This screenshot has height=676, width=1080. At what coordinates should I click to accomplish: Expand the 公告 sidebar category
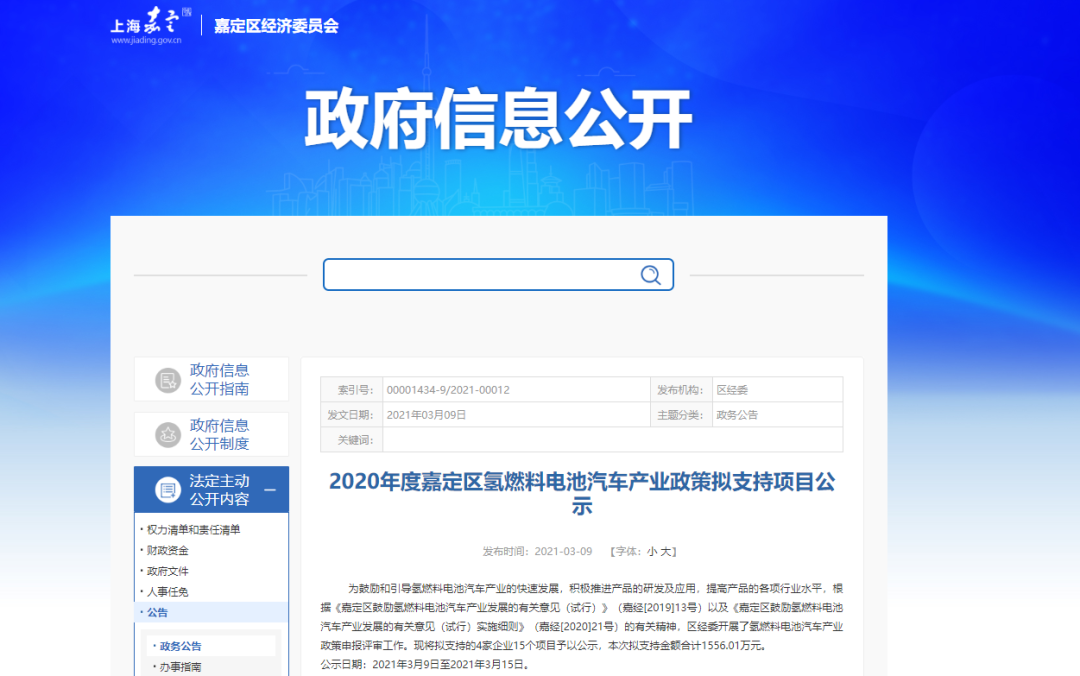157,612
